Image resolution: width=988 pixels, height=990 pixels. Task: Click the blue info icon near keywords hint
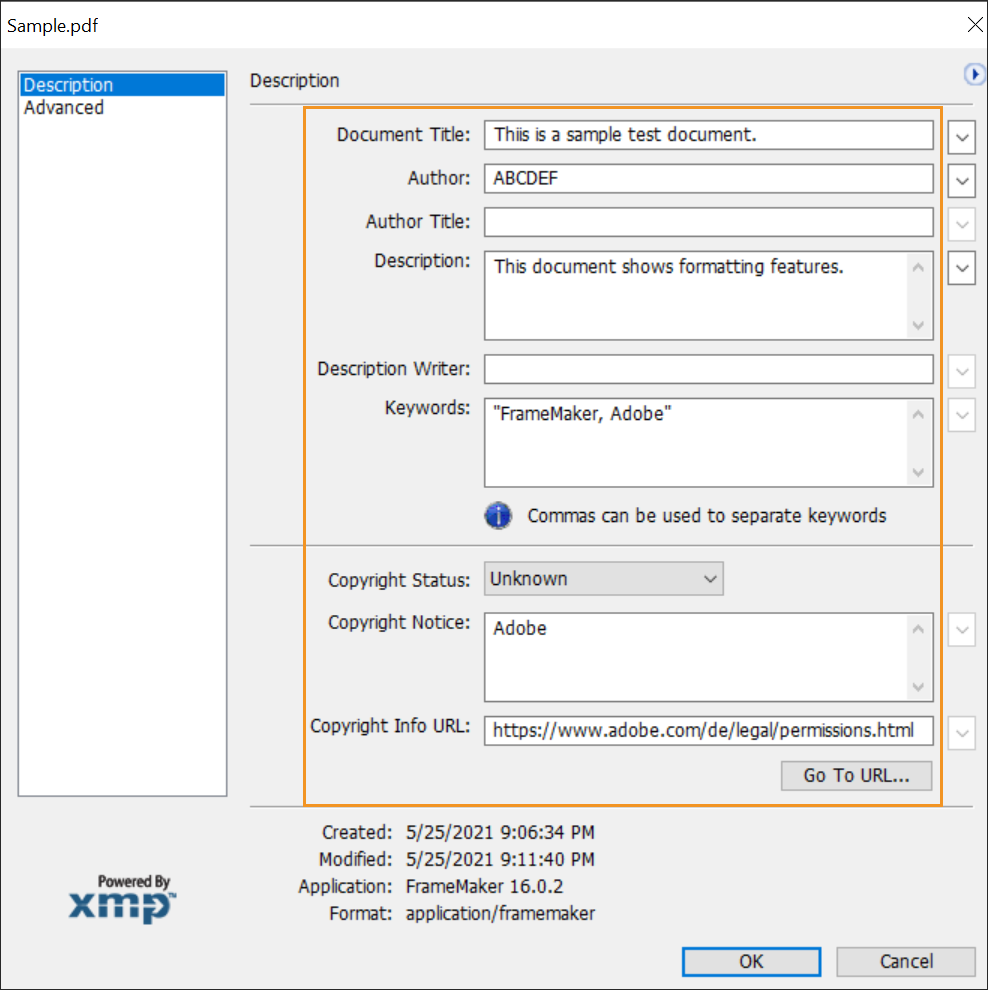pyautogui.click(x=499, y=516)
